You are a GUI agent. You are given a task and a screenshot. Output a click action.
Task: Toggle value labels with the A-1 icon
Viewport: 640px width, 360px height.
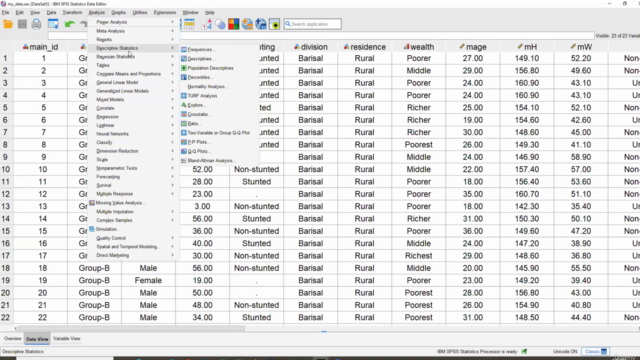pyautogui.click(x=207, y=24)
